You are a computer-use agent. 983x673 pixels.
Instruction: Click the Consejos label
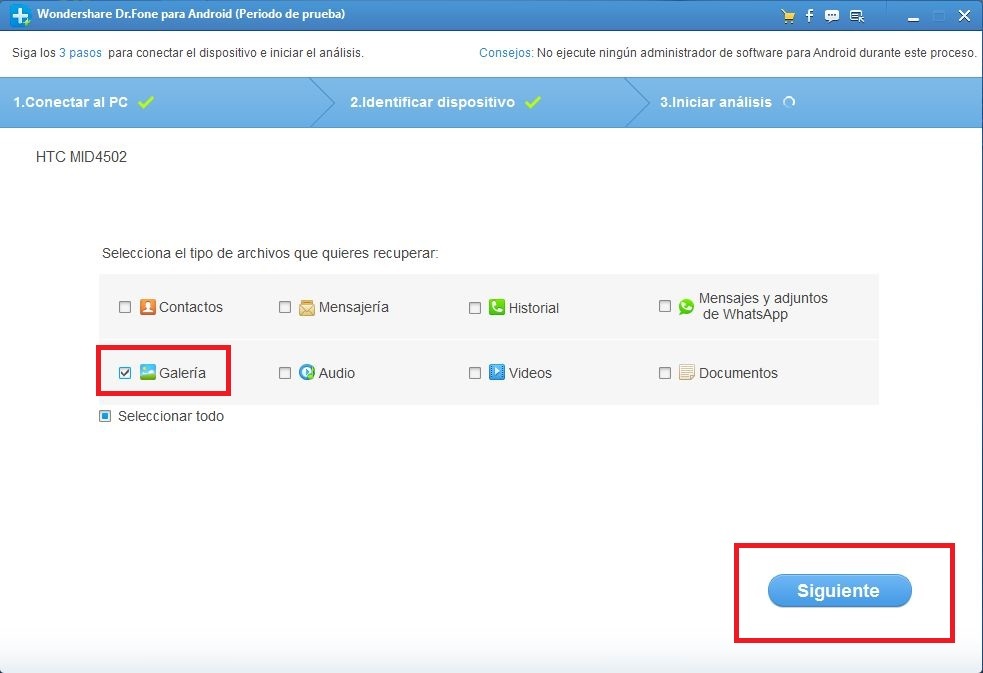(x=506, y=53)
